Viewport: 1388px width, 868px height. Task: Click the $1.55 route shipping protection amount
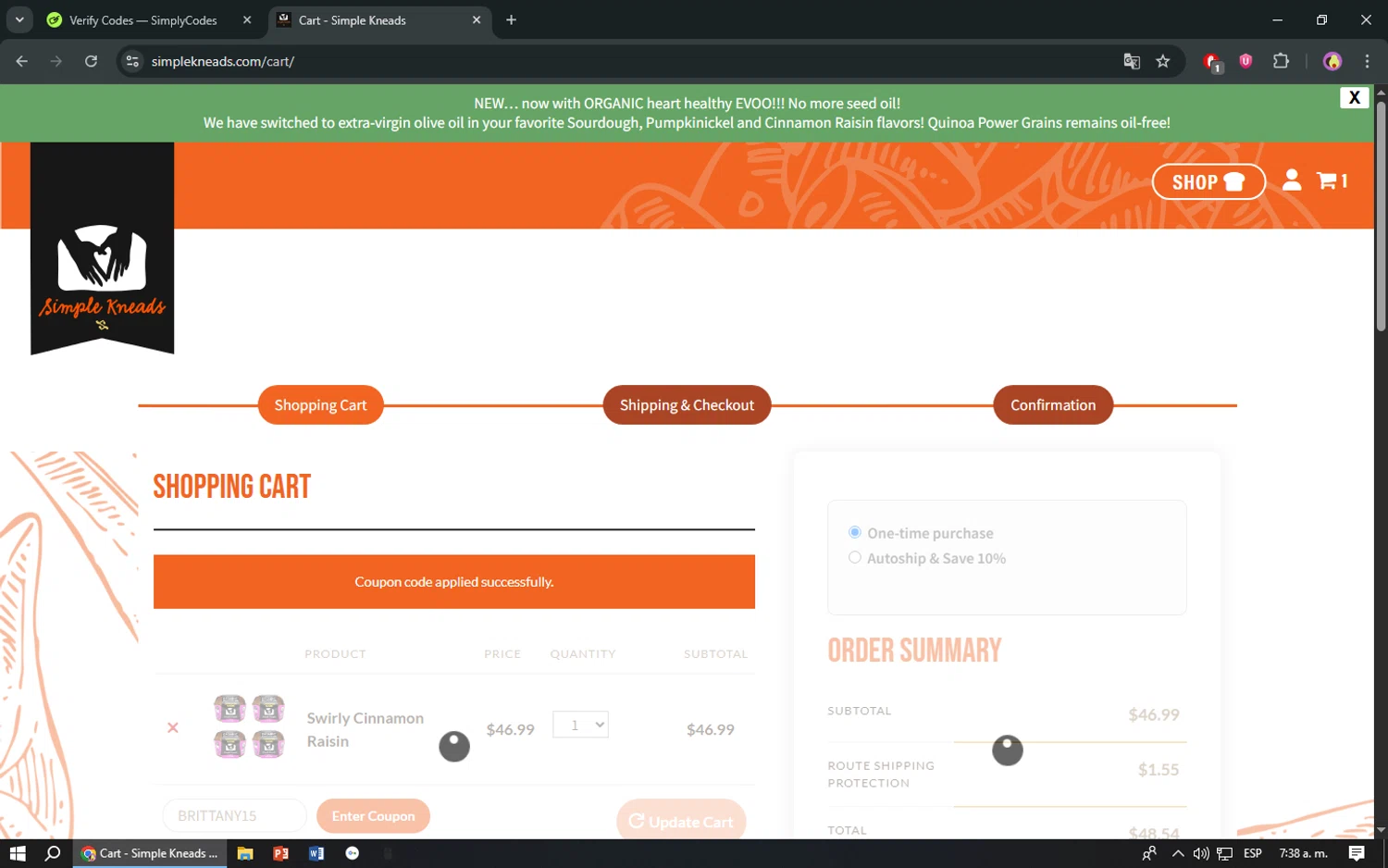pyautogui.click(x=1159, y=769)
